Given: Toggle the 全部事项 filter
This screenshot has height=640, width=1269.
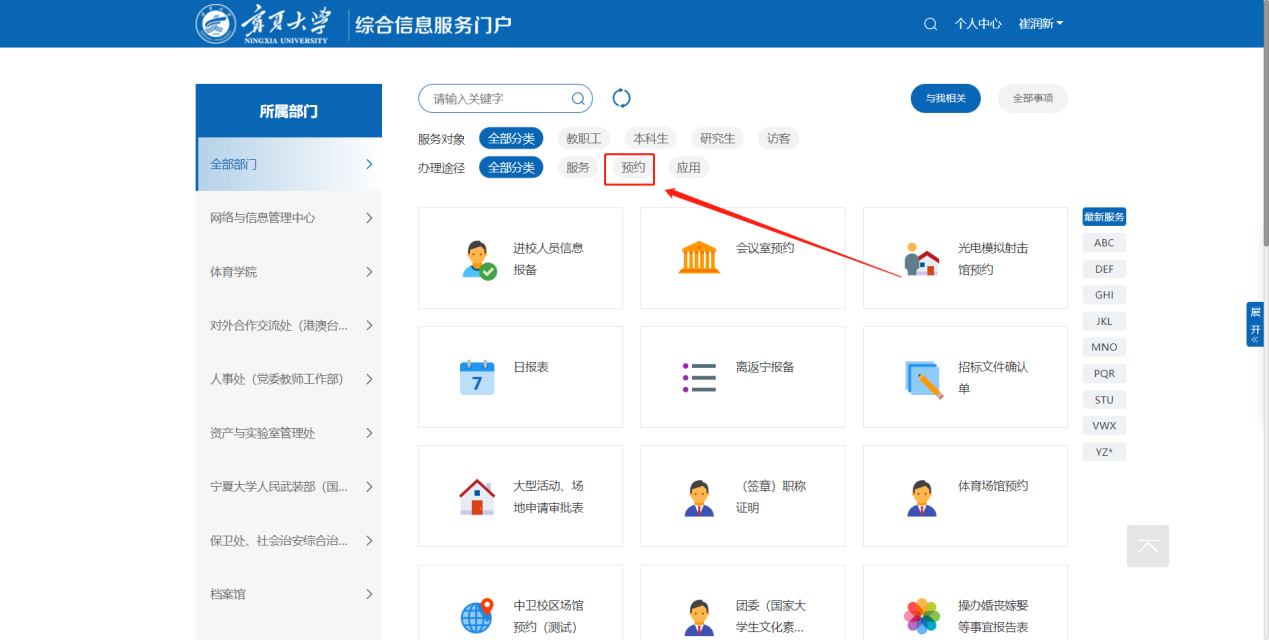Looking at the screenshot, I should point(1032,98).
